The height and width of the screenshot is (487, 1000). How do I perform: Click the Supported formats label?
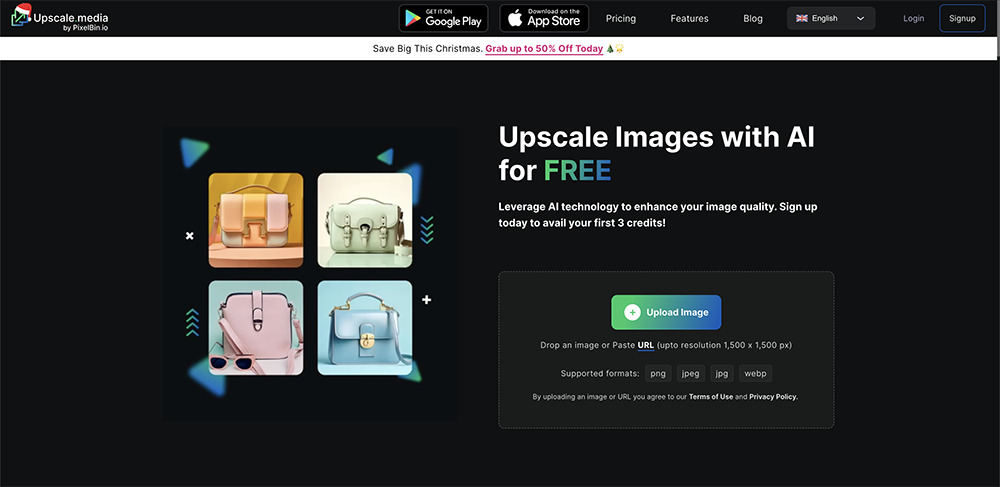(599, 374)
